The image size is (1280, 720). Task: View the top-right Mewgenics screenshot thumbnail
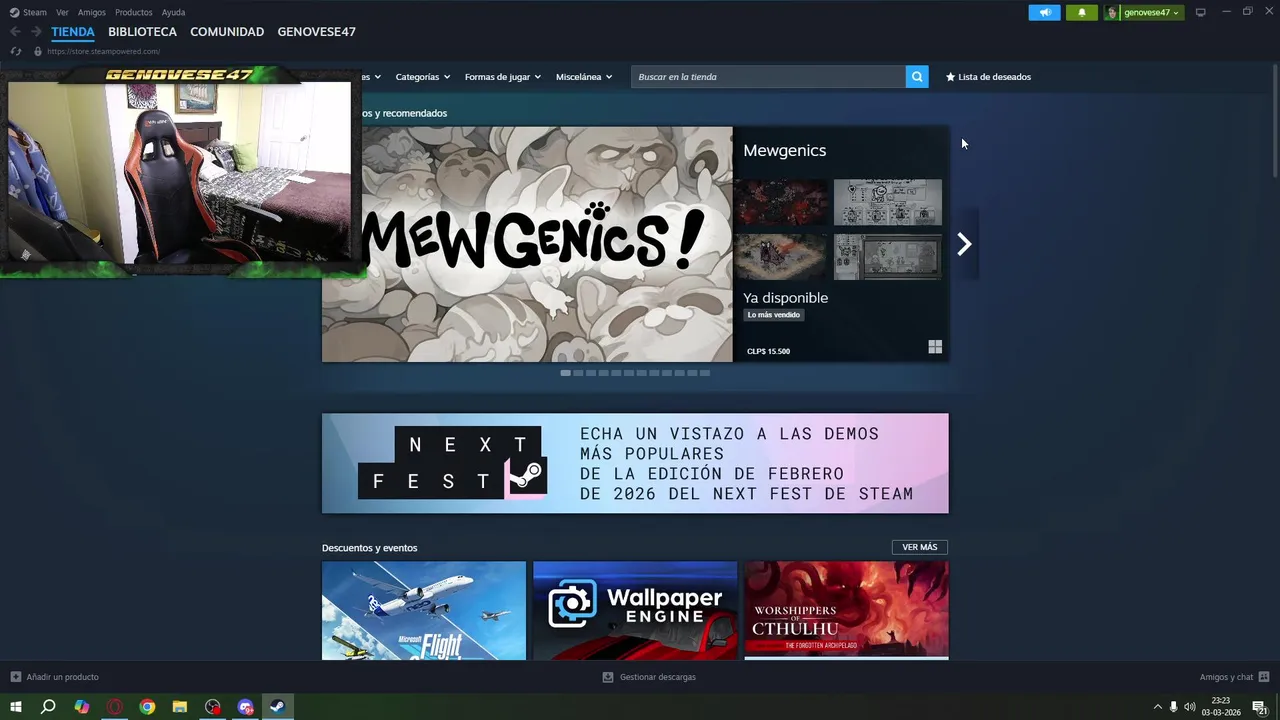(x=888, y=203)
